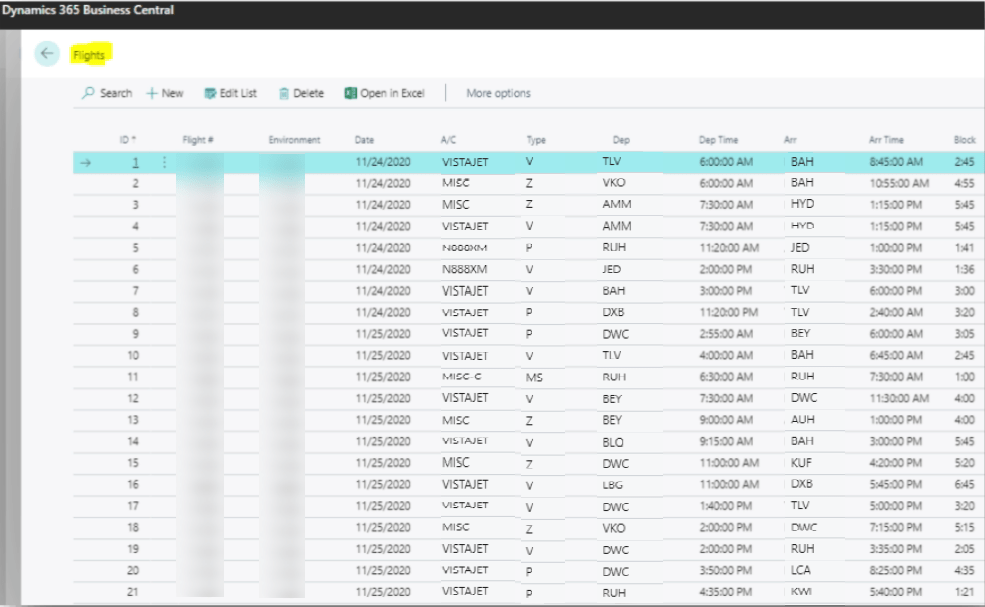Open the Dep Time column header menu
Screen dimensions: 985x607
pos(718,140)
